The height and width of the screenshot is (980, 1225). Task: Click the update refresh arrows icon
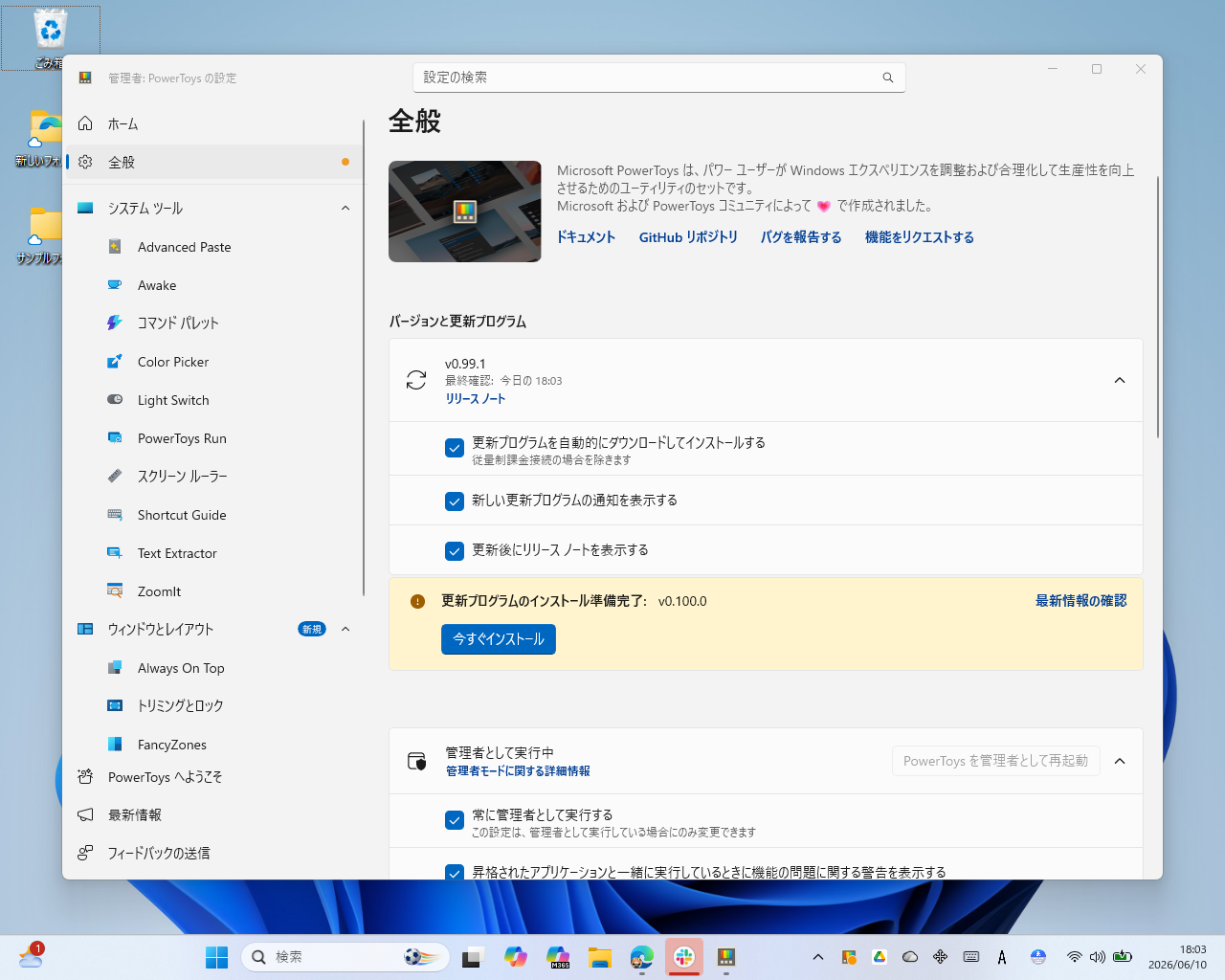pyautogui.click(x=416, y=380)
